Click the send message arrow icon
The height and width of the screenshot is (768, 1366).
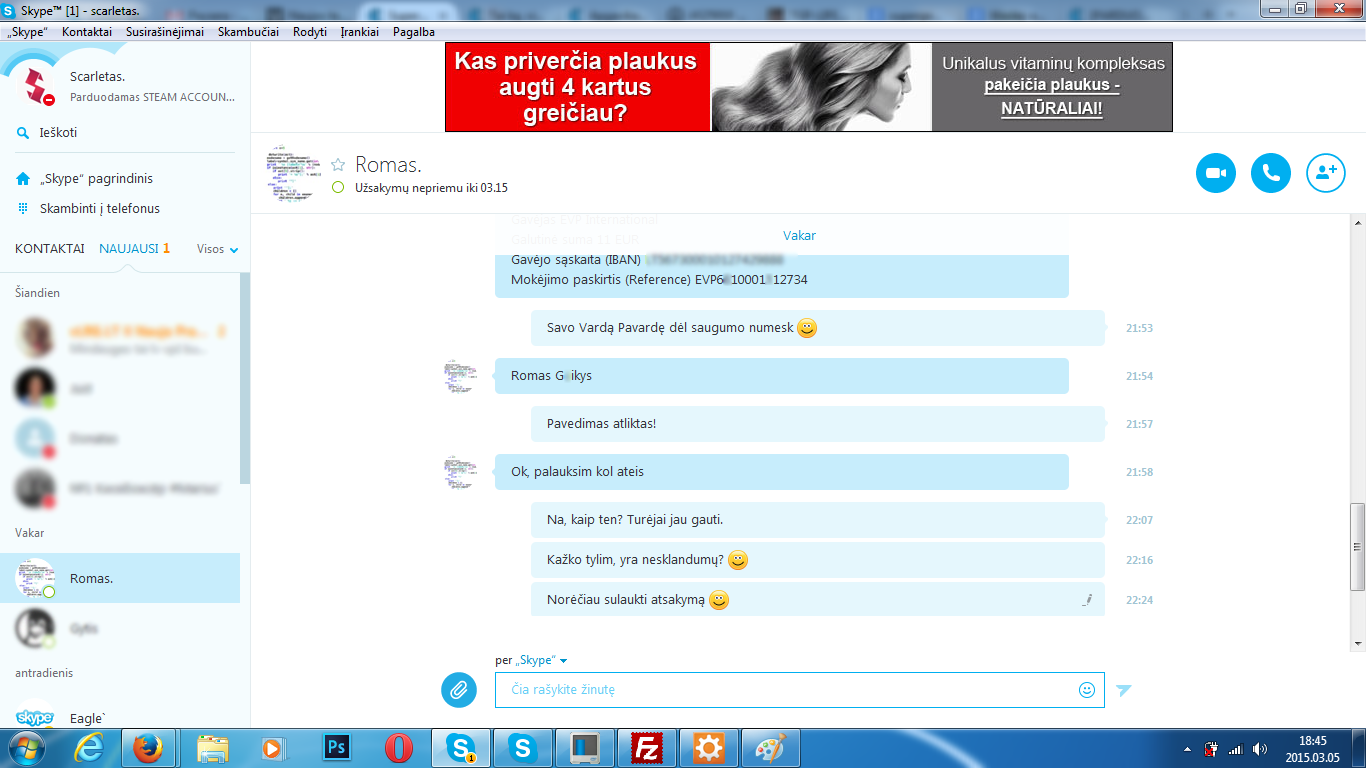coord(1124,690)
